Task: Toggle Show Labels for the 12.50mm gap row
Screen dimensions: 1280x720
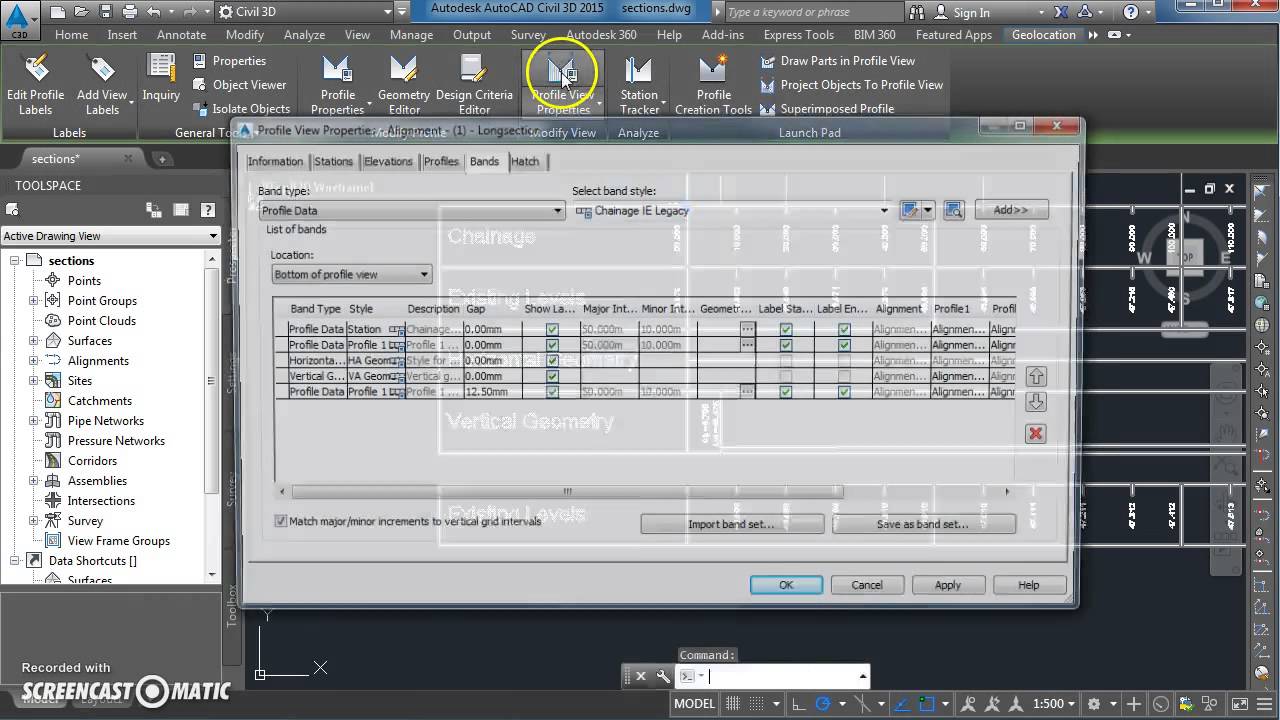Action: point(552,392)
